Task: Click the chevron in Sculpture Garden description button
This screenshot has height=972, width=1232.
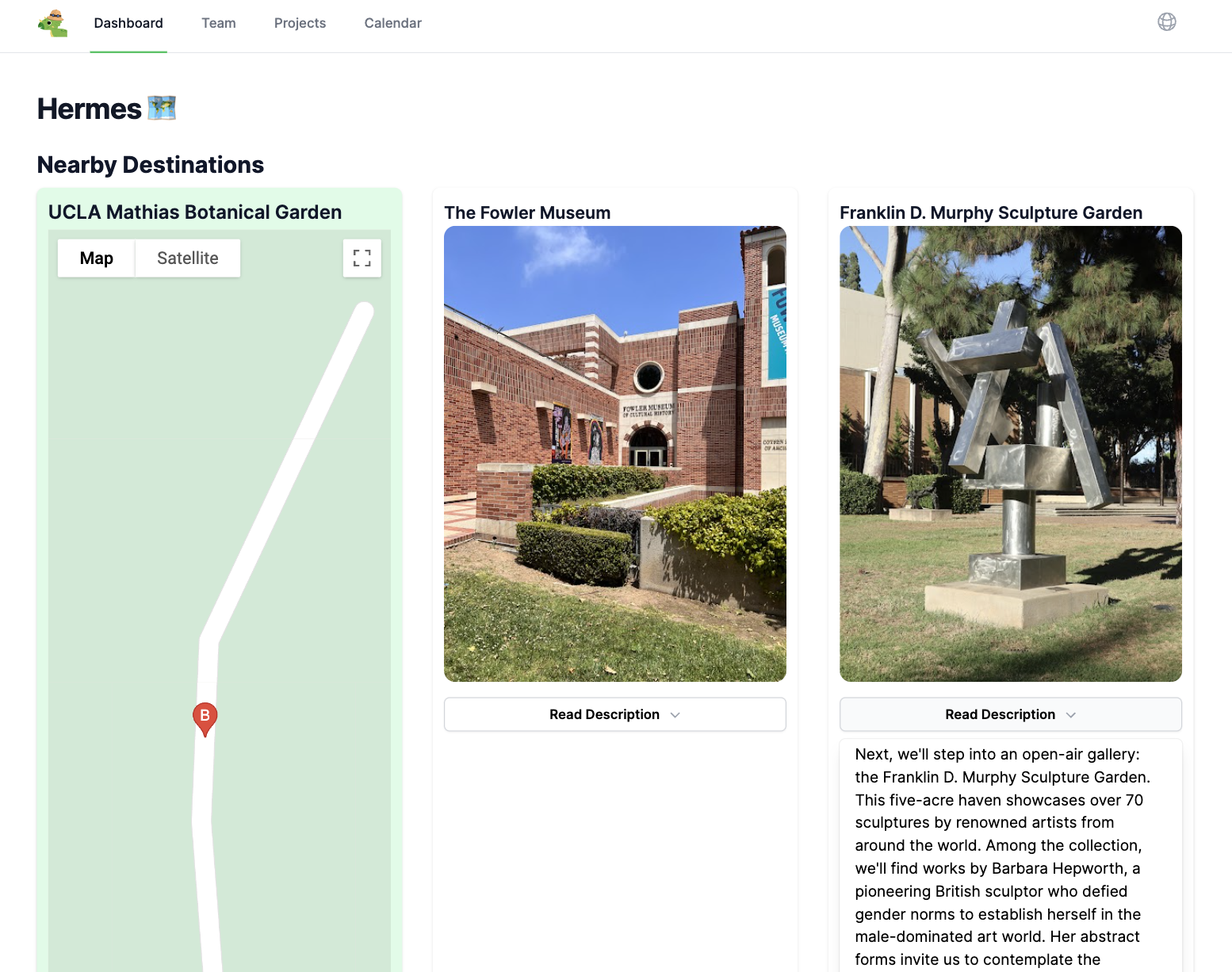Action: [1071, 715]
